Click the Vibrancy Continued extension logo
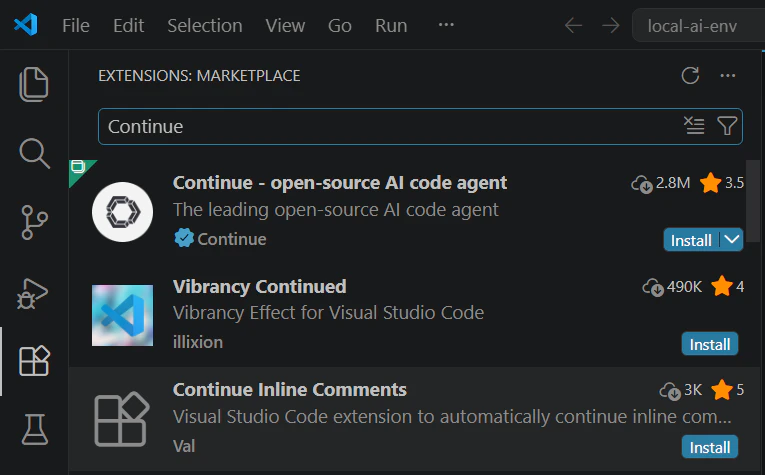 pyautogui.click(x=122, y=316)
